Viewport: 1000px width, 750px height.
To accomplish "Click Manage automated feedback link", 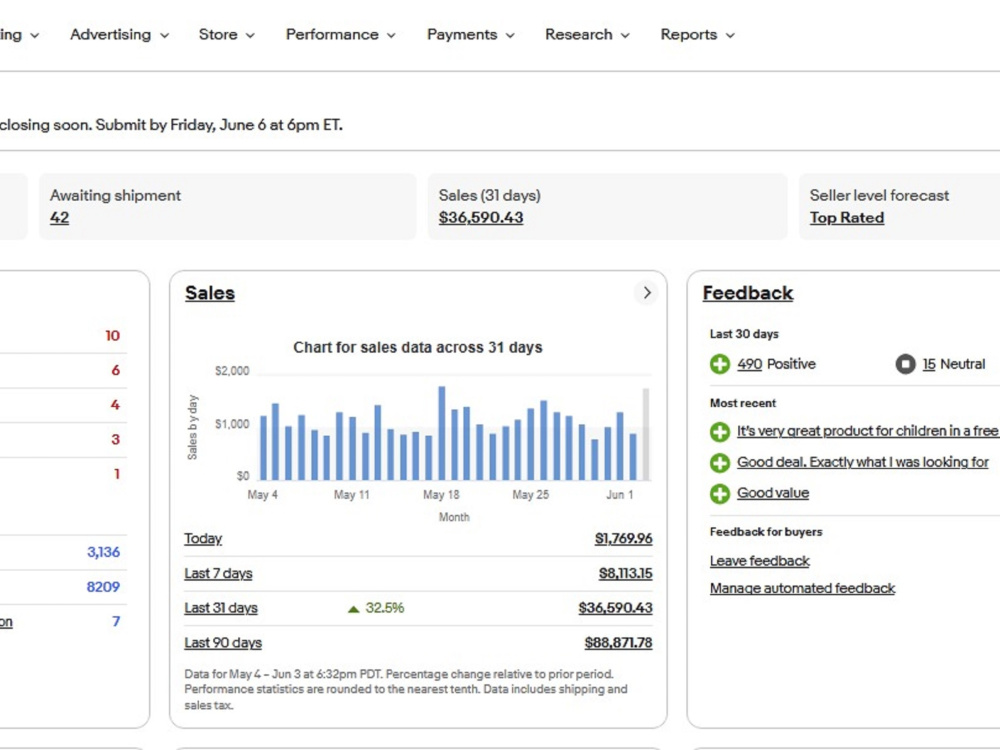I will (802, 589).
